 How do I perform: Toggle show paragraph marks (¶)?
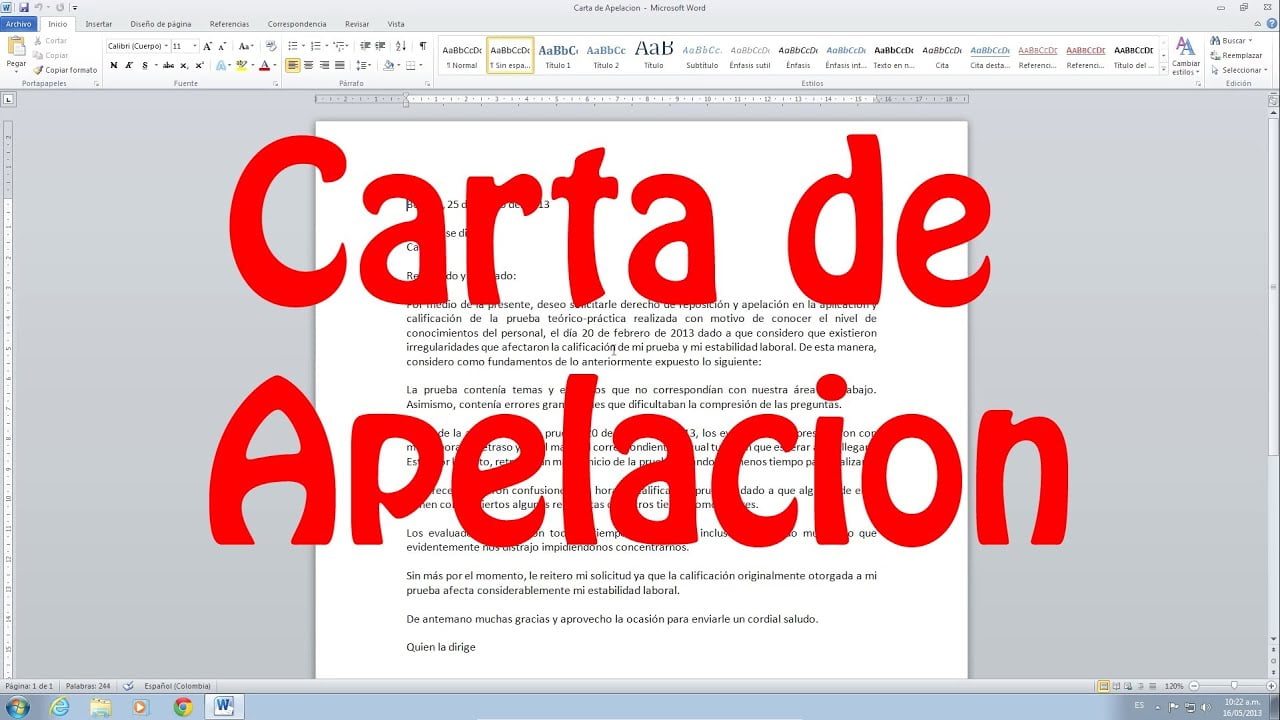point(423,46)
